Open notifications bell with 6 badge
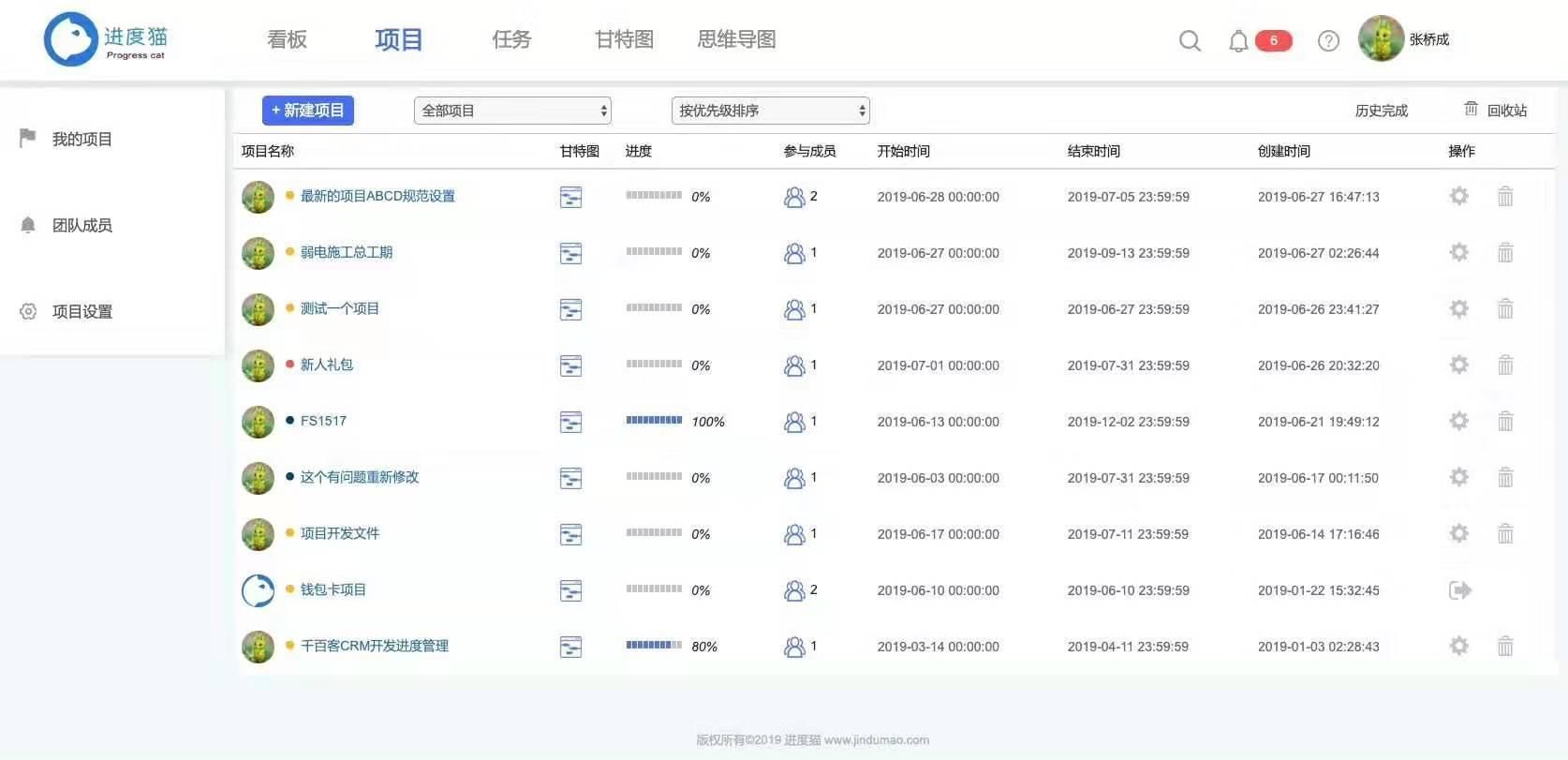 tap(1238, 40)
